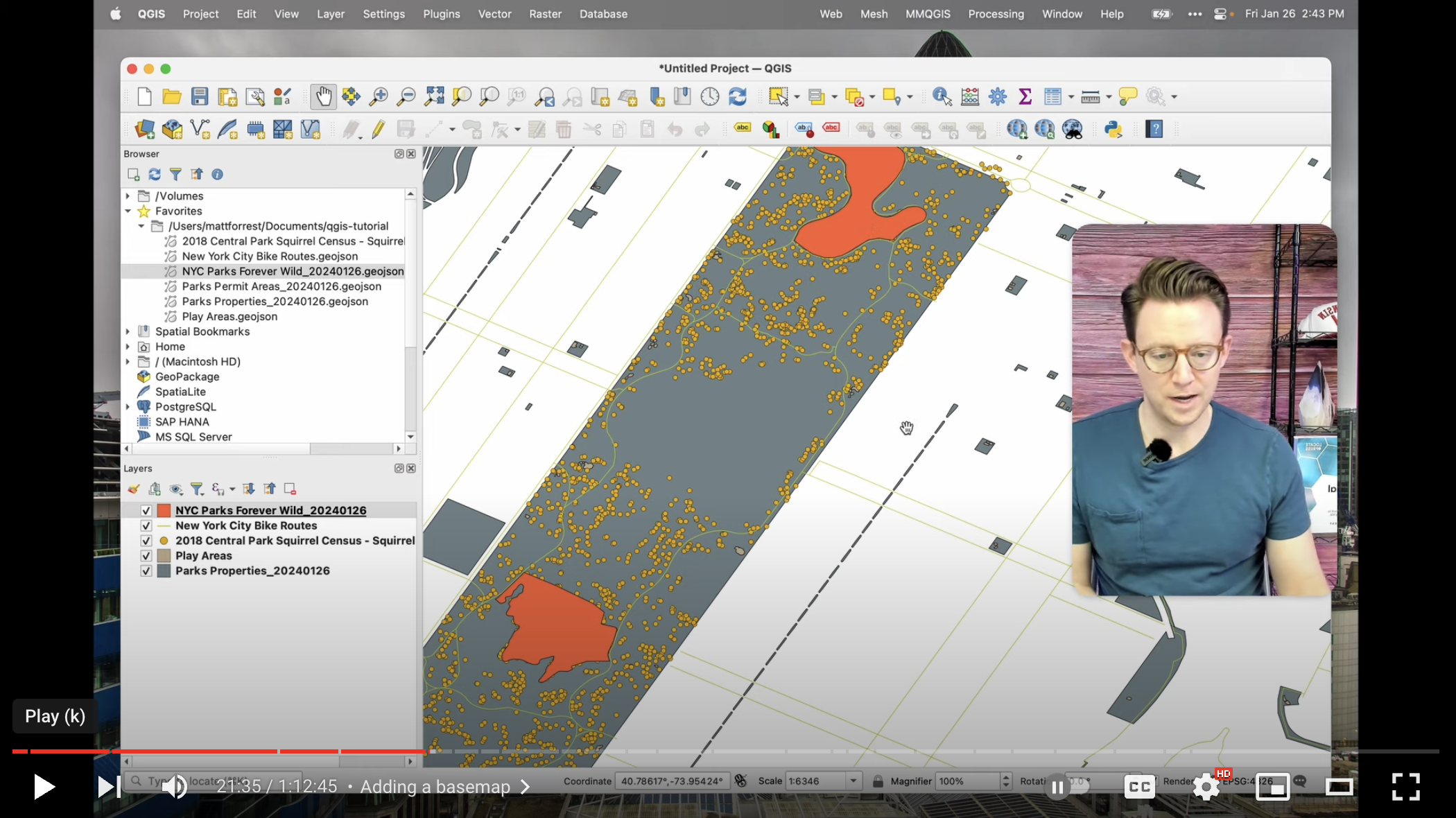
Task: Click Filter Legend funnel in Layers panel
Action: tap(197, 489)
